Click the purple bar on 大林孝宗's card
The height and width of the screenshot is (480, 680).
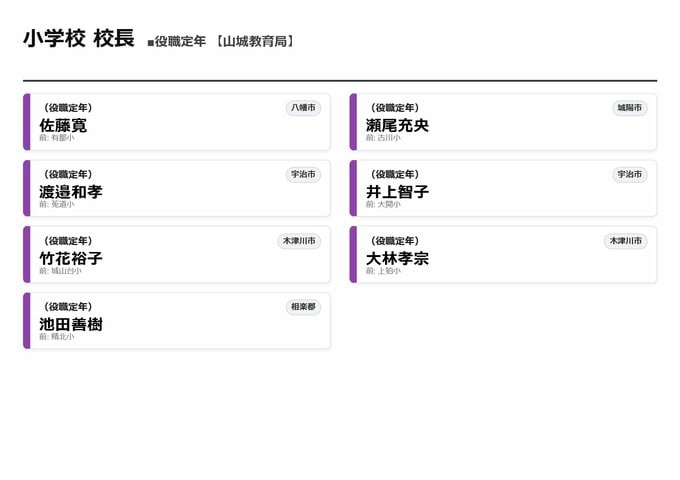(353, 254)
